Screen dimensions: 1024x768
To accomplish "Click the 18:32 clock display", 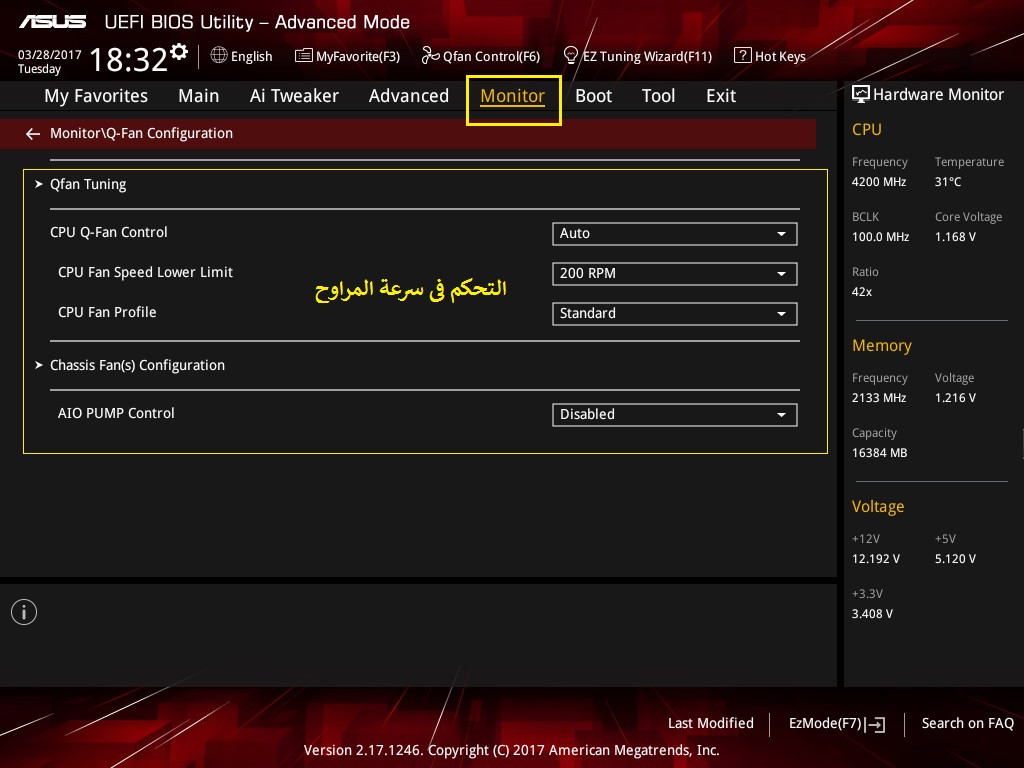I will (129, 59).
